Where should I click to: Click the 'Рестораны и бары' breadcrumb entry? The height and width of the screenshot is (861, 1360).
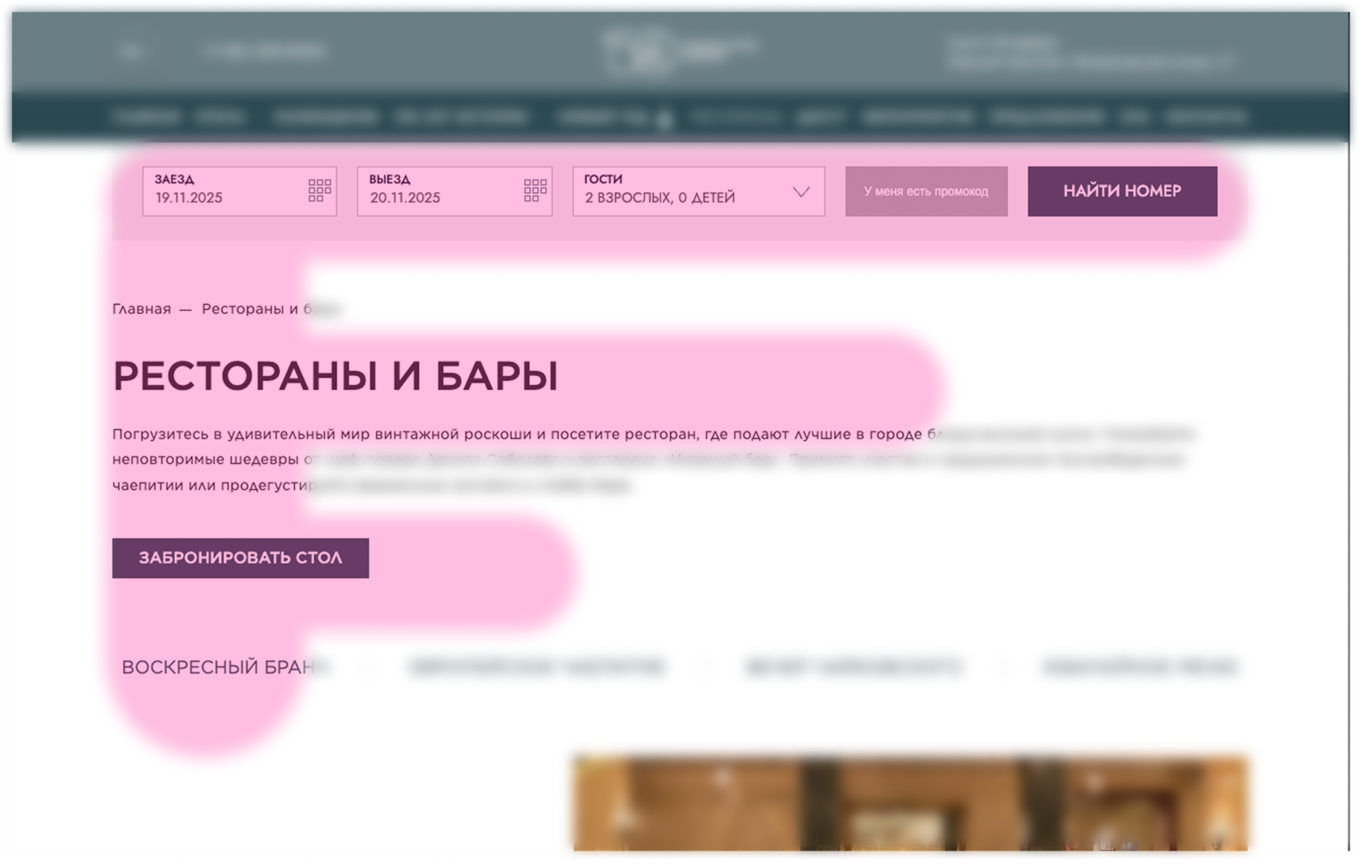click(x=272, y=309)
